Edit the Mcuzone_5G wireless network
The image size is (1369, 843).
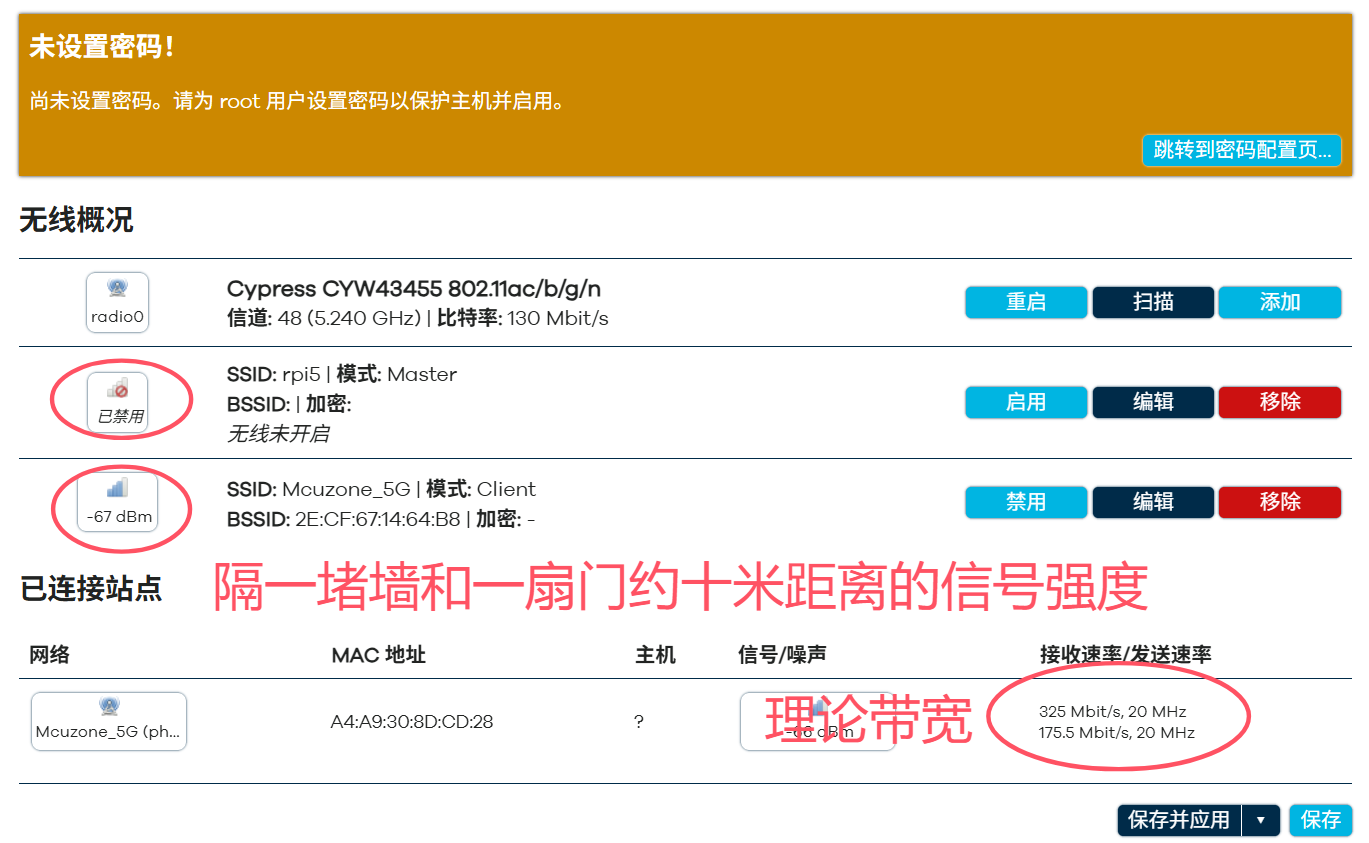coord(1152,502)
